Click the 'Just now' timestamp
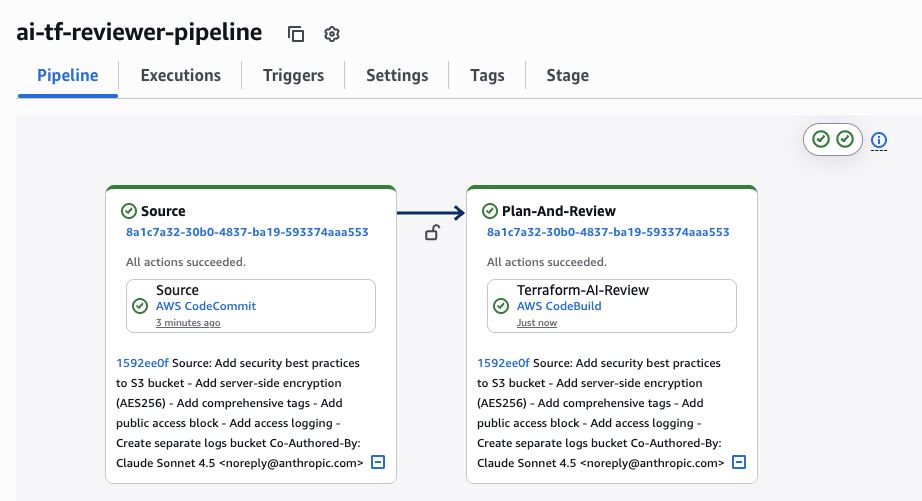The image size is (922, 501). coord(537,322)
